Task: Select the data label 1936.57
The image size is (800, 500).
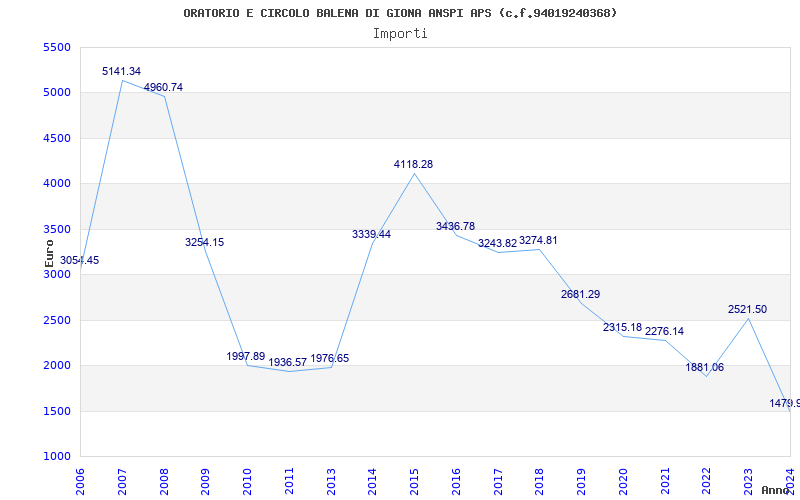Action: tap(288, 362)
